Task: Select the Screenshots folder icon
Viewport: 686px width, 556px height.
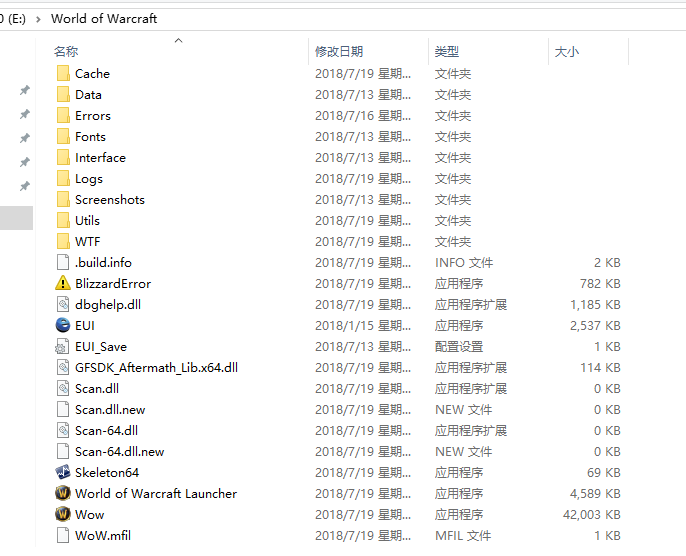Action: pyautogui.click(x=63, y=199)
